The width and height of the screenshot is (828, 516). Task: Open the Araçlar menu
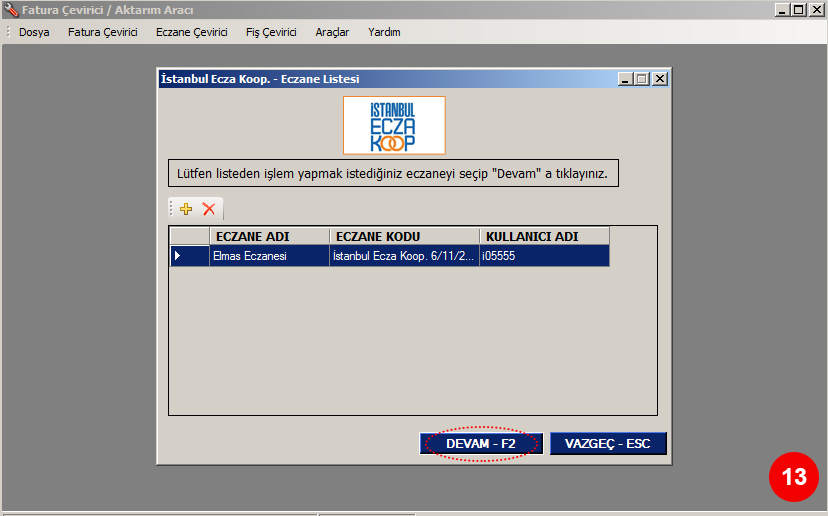(x=332, y=32)
